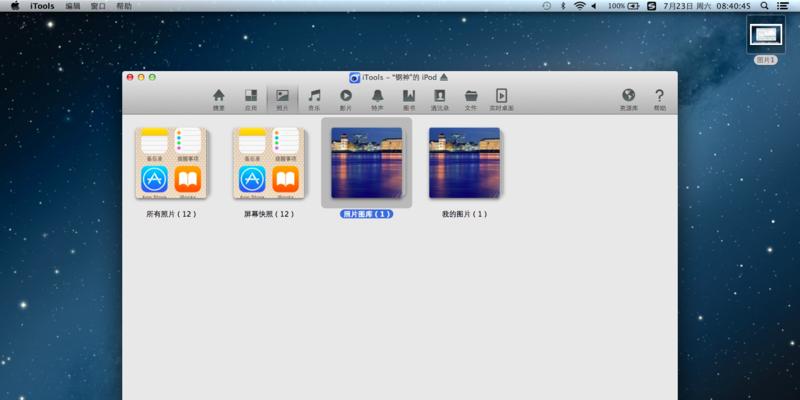This screenshot has width=800, height=400.
Task: Click the Help (帮助) question mark icon
Action: pyautogui.click(x=659, y=97)
